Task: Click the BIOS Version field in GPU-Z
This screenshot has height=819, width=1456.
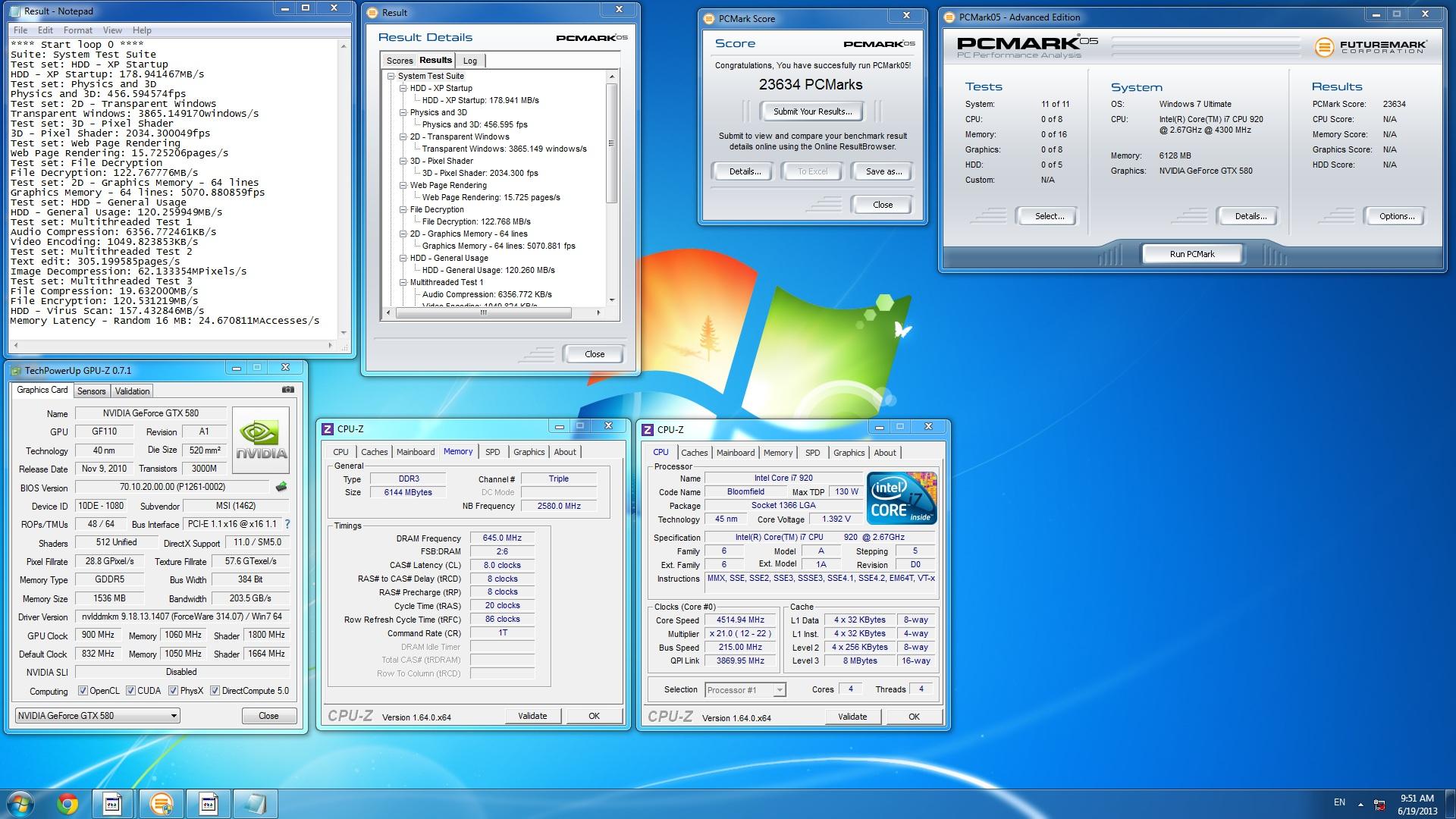Action: (172, 487)
